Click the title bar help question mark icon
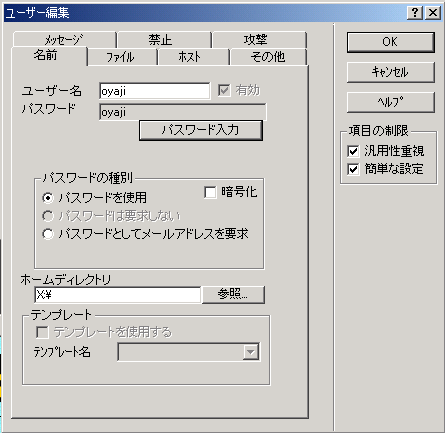Screen dimensions: 445x433 click(415, 13)
